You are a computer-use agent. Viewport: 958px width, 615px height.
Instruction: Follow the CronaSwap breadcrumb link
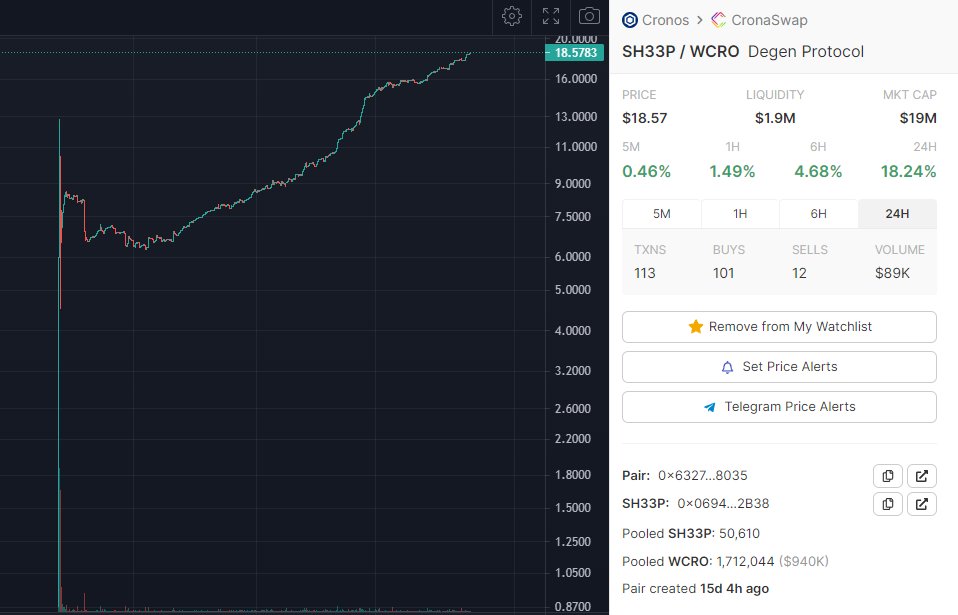(769, 20)
